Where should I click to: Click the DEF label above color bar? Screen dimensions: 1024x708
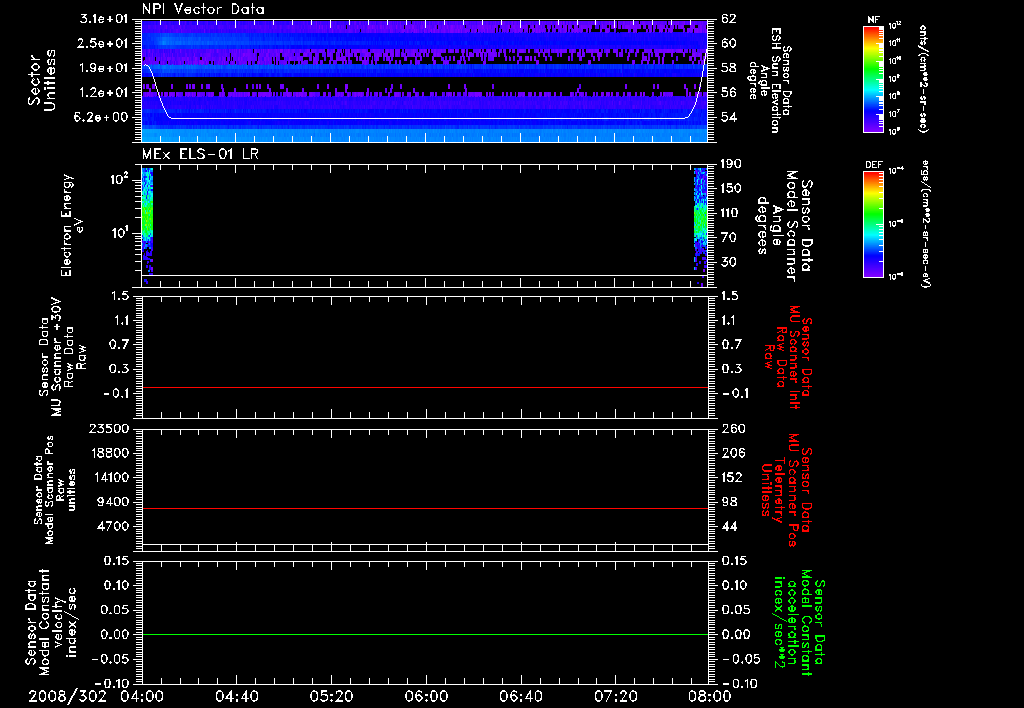click(x=873, y=165)
